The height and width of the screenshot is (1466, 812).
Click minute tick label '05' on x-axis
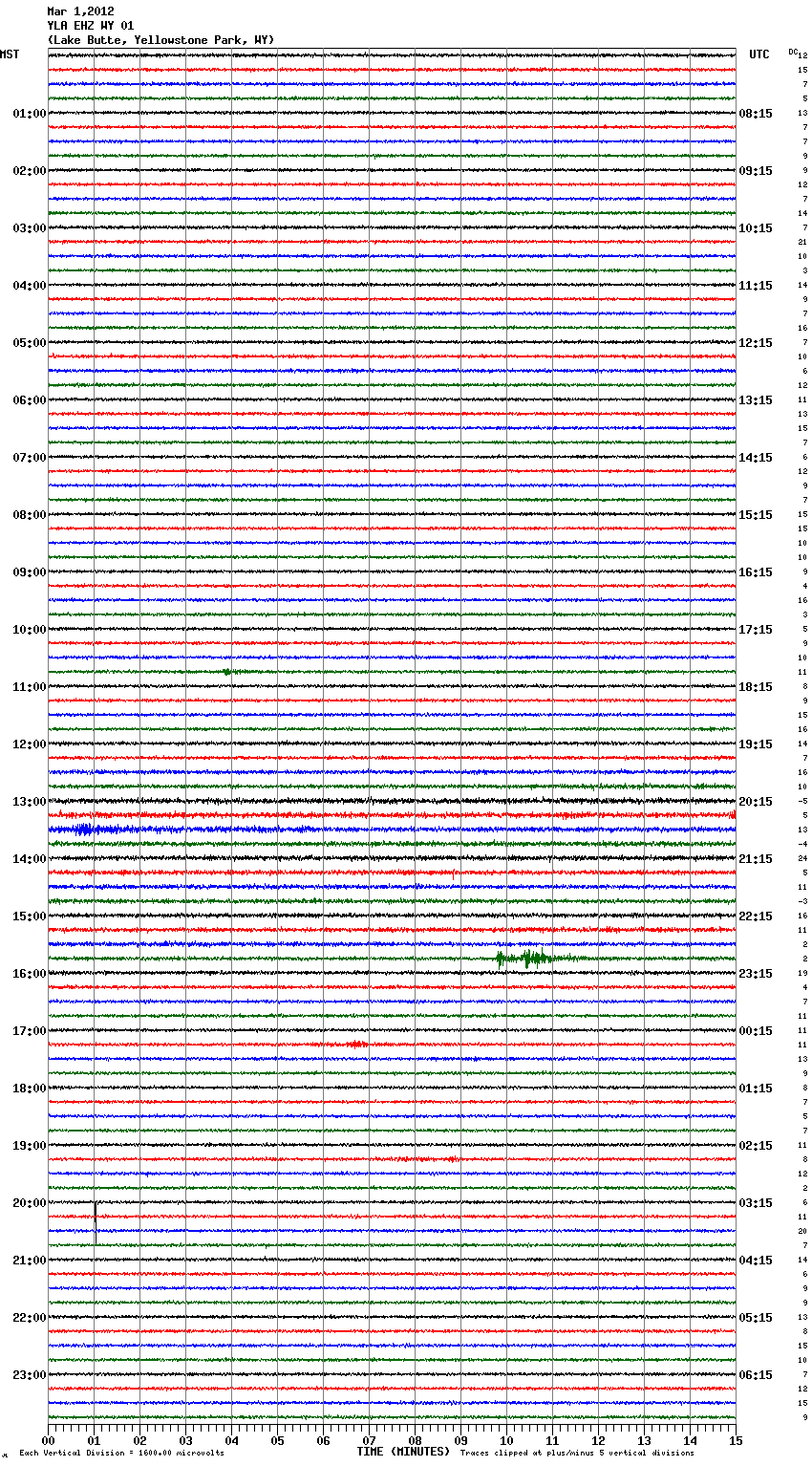click(x=277, y=1440)
